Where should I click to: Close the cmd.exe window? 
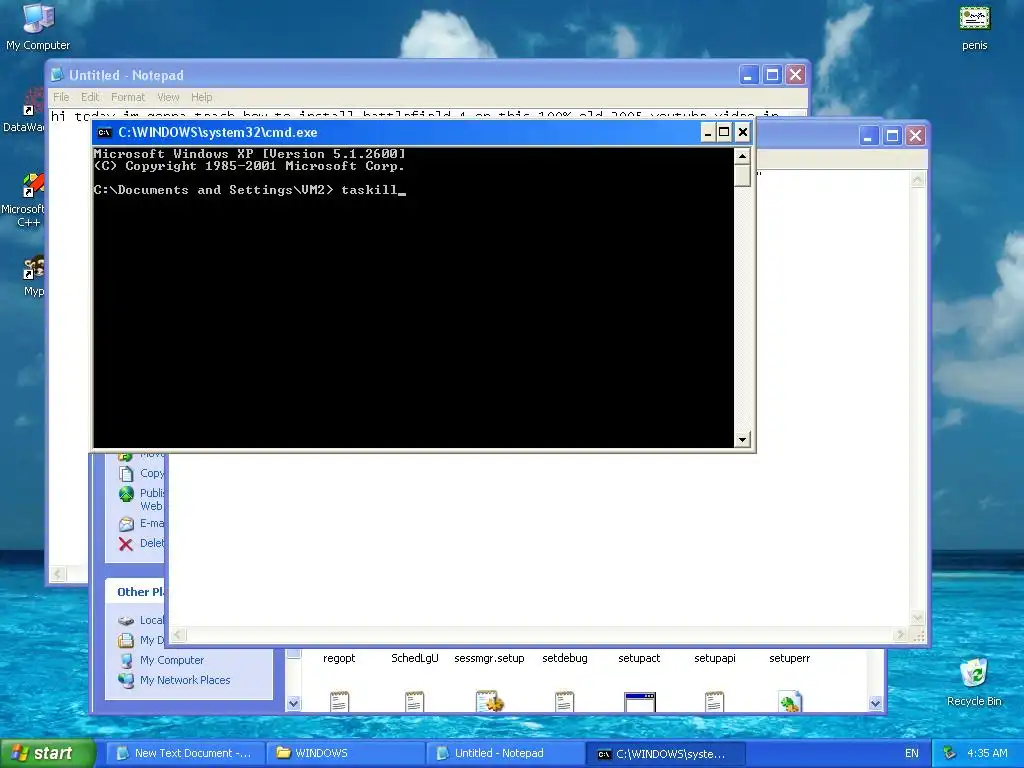pos(743,133)
